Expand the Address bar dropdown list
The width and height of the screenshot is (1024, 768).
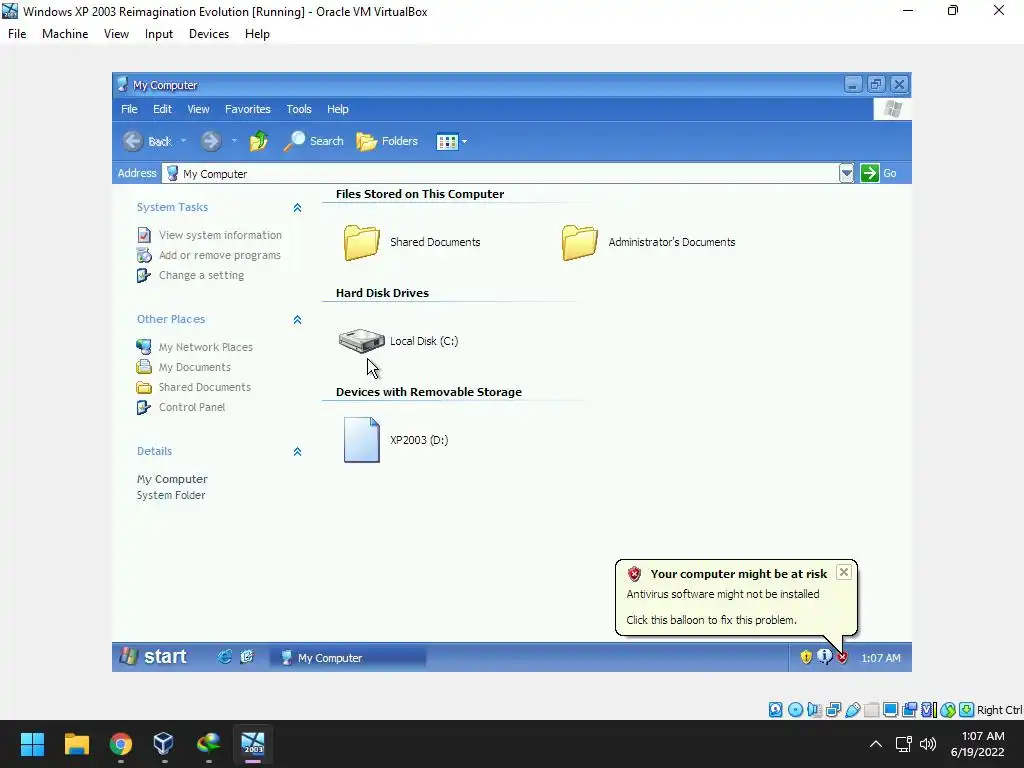point(846,174)
